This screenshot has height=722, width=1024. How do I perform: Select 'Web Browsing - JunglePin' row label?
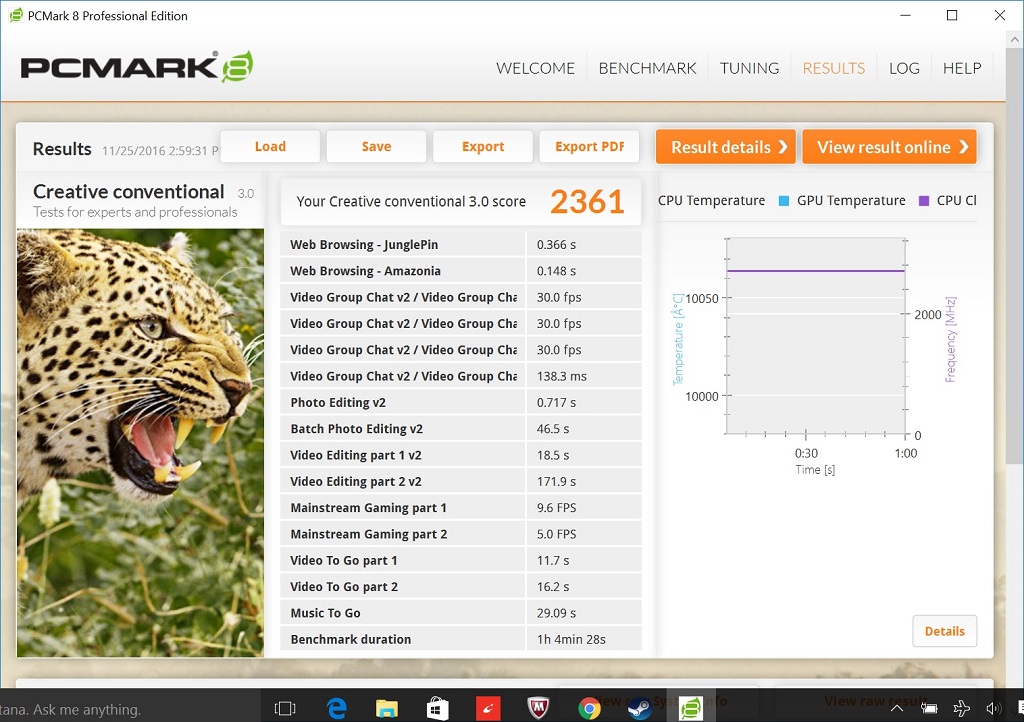click(364, 245)
